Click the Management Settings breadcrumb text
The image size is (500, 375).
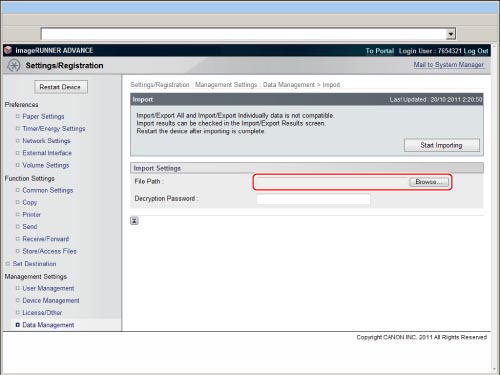(226, 85)
